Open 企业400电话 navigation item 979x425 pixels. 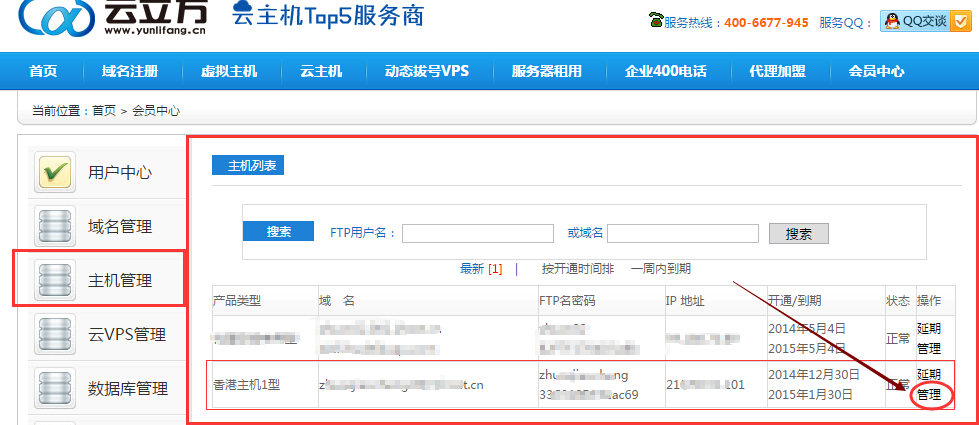coord(666,71)
